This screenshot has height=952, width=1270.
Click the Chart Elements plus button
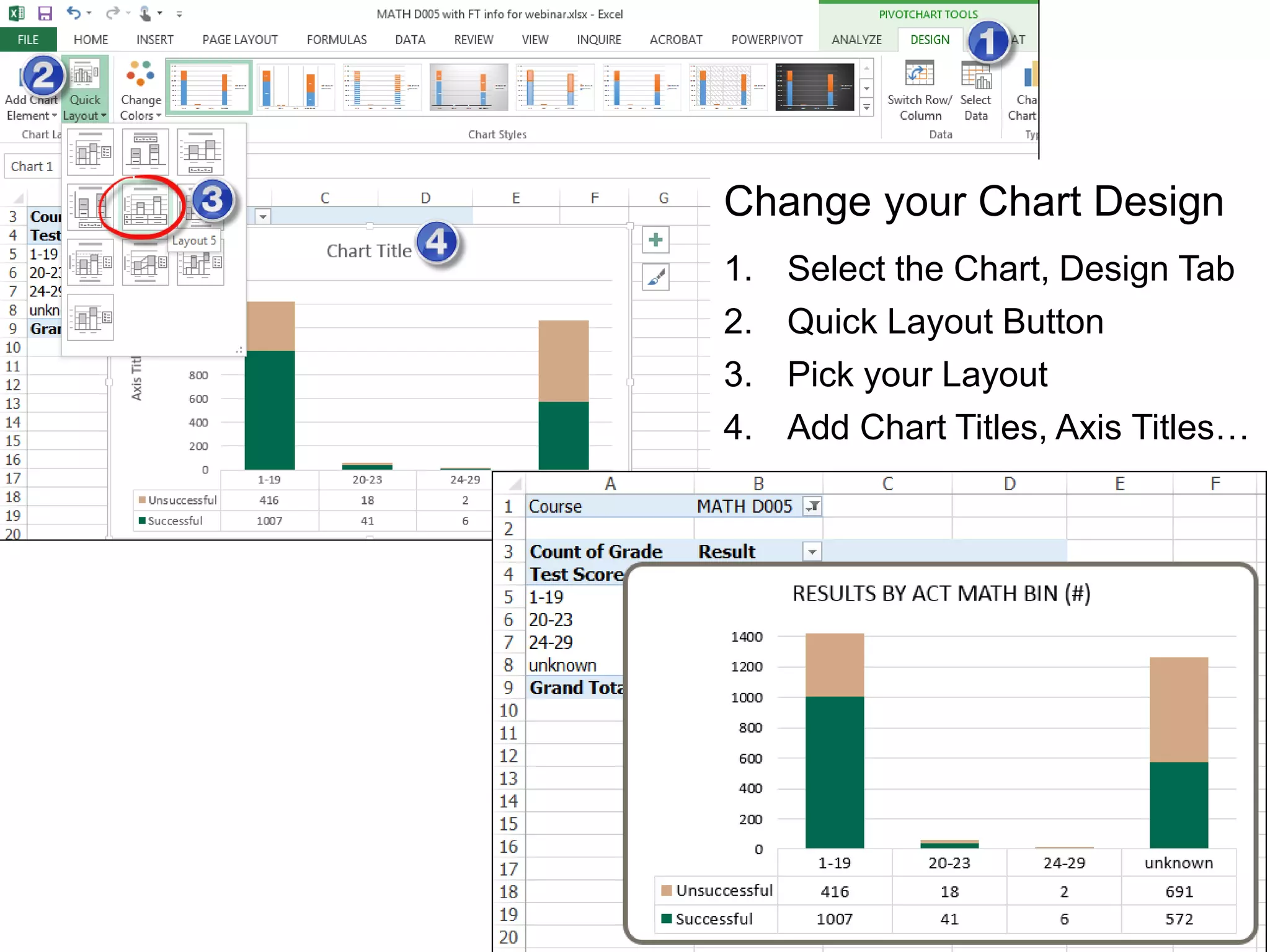pos(655,240)
